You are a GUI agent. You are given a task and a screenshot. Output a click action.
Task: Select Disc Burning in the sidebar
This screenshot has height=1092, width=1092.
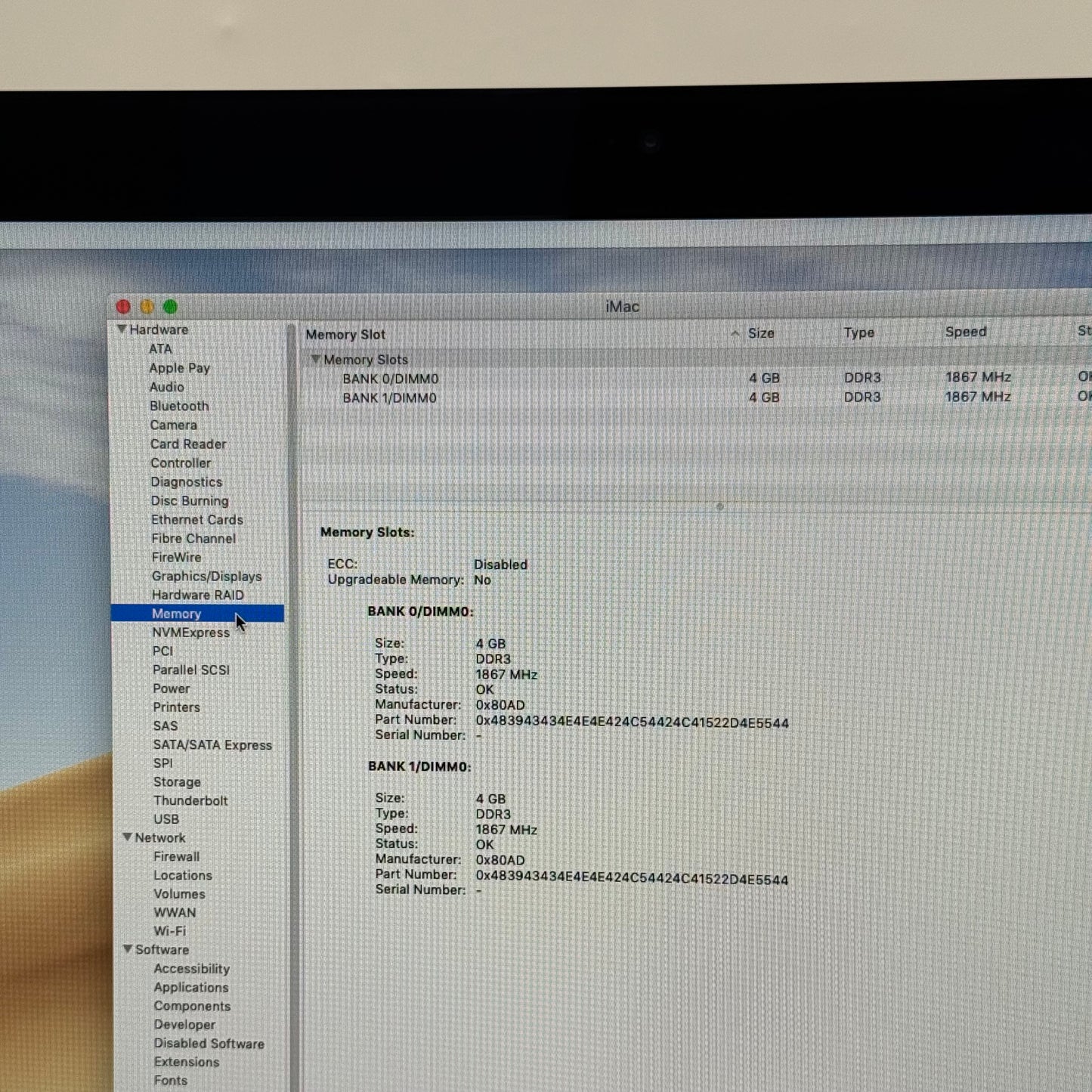[190, 500]
